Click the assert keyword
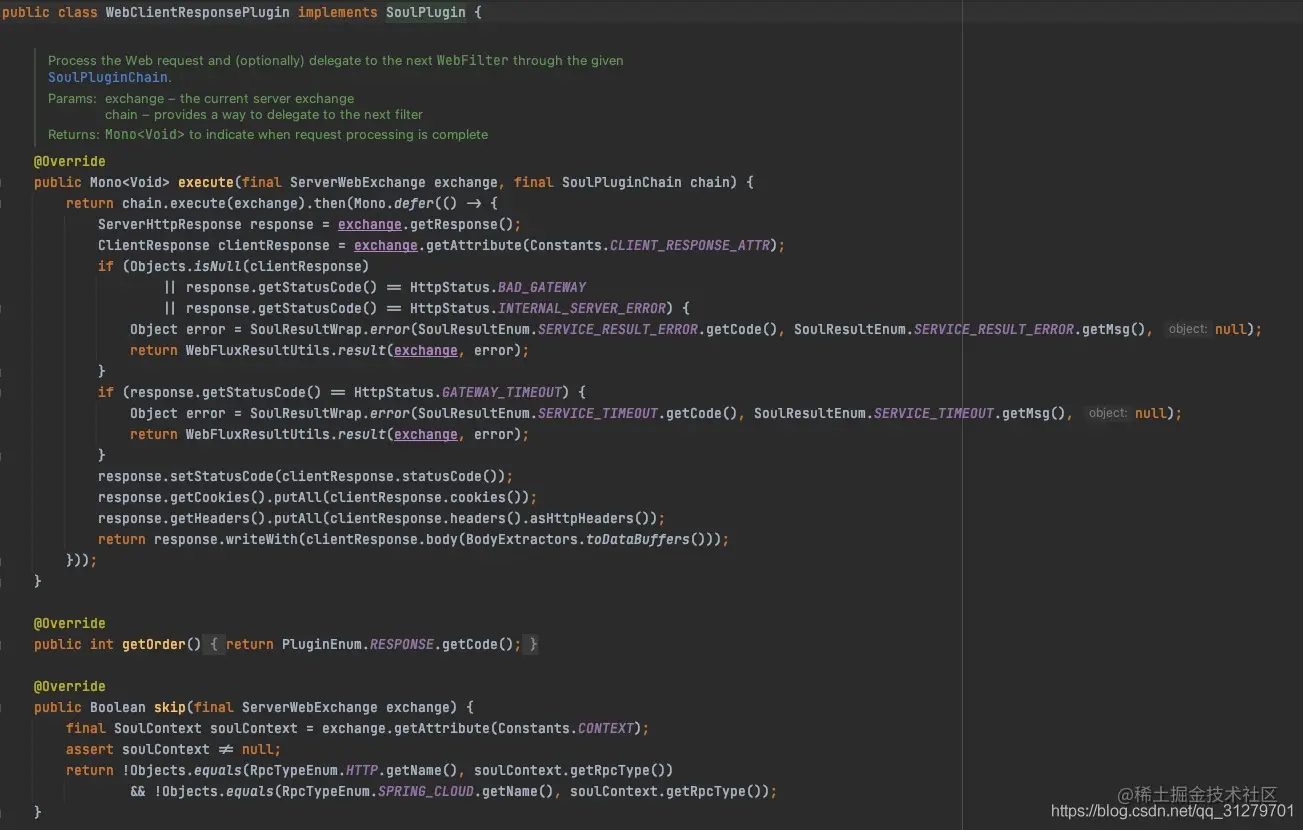 (x=90, y=749)
